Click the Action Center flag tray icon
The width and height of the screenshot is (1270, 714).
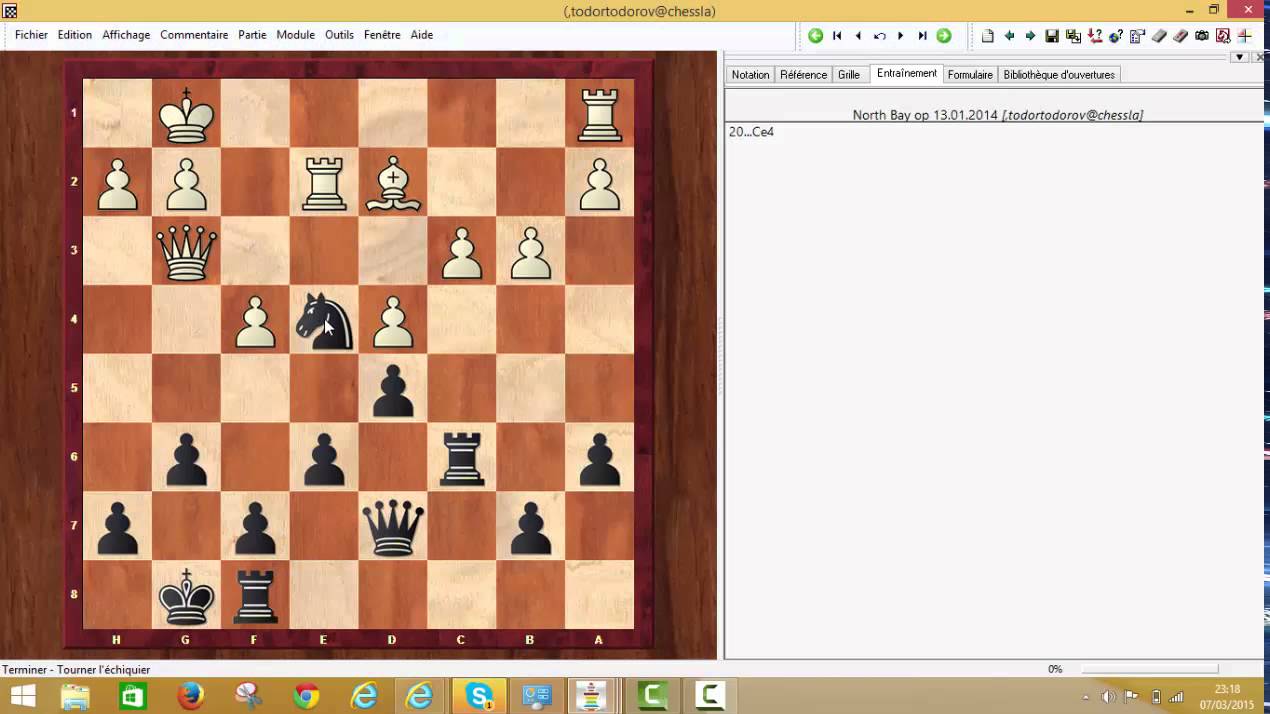coord(1132,697)
